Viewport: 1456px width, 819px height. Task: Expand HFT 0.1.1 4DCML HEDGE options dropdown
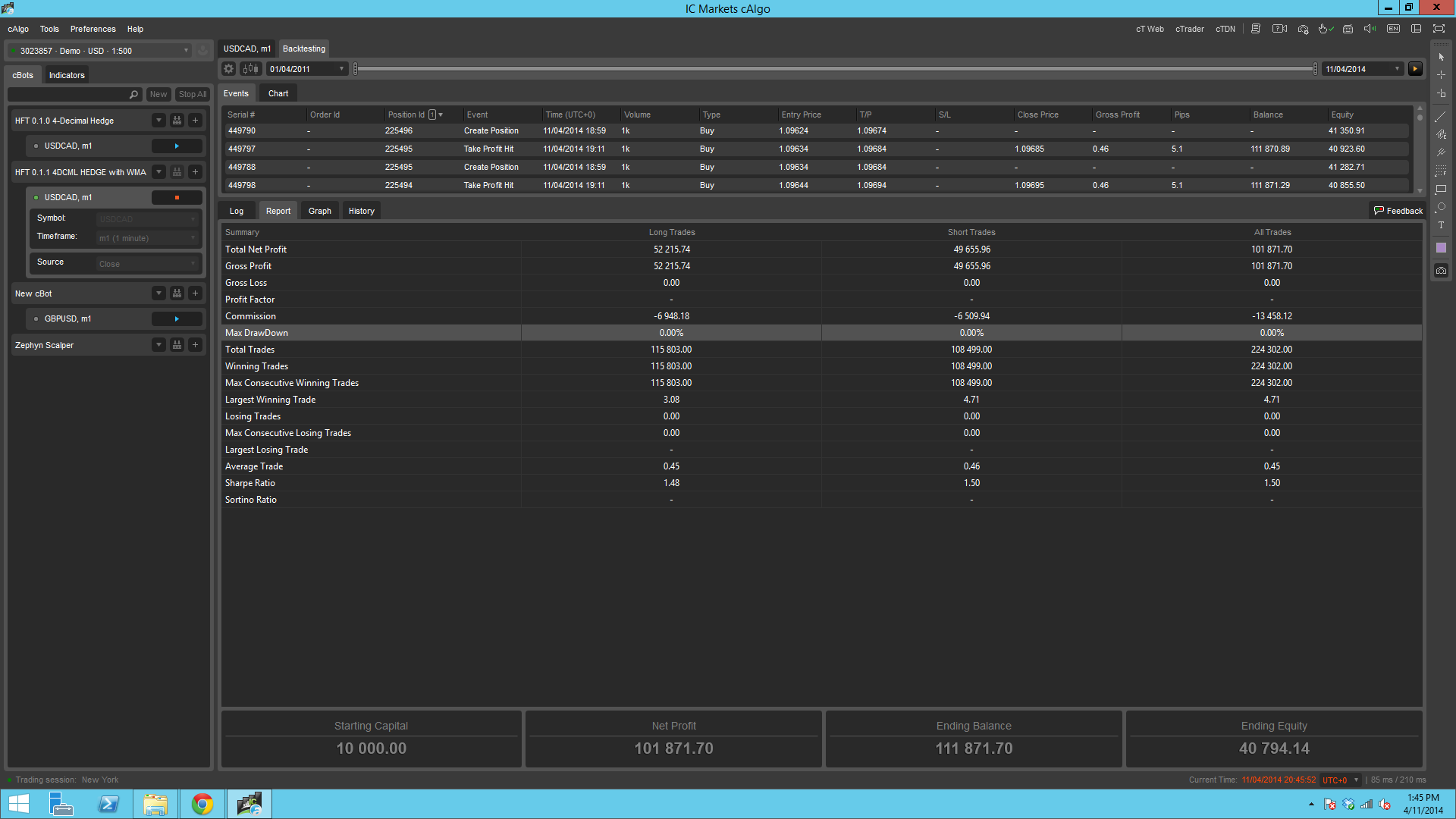(x=158, y=172)
